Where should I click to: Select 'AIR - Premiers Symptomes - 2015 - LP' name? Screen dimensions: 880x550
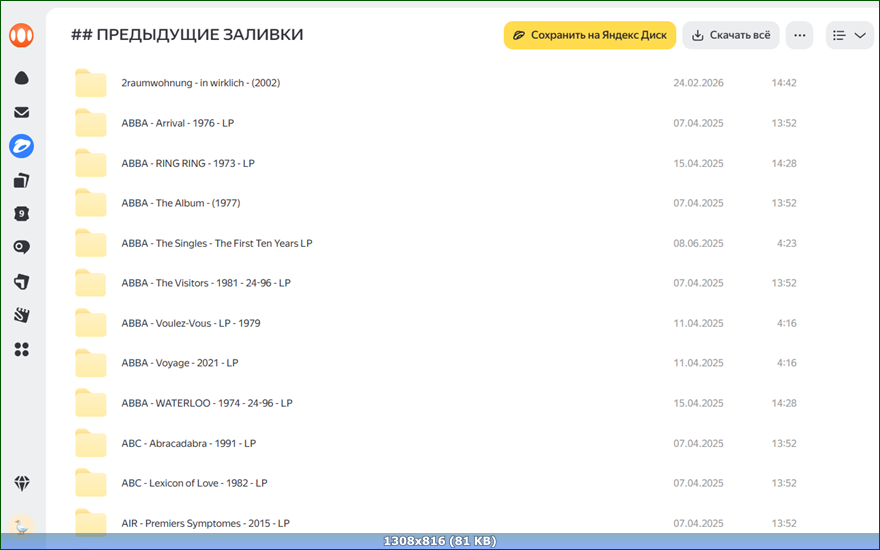click(205, 524)
